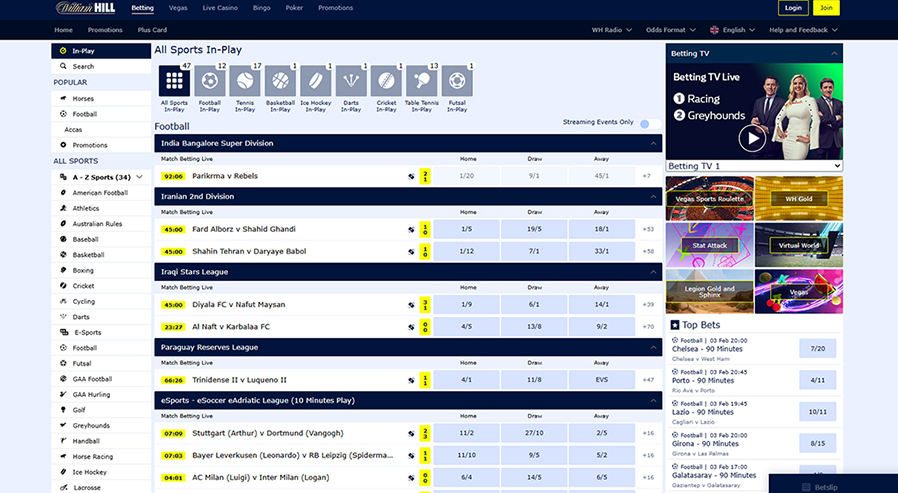Open stats icon for Fard Alborz v Shahid Ghandi
898x493 pixels.
pyautogui.click(x=411, y=230)
